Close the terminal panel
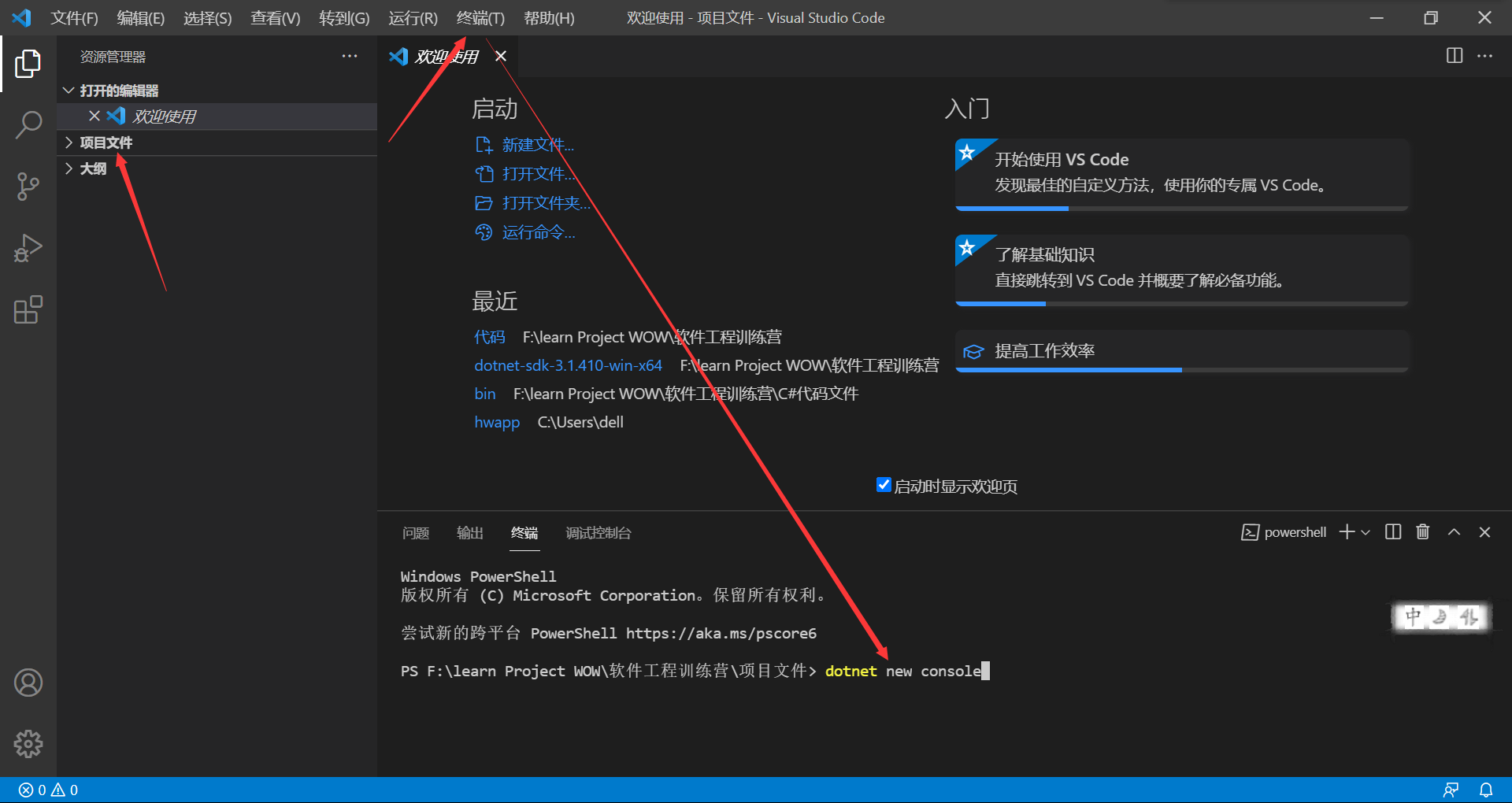 (1484, 532)
